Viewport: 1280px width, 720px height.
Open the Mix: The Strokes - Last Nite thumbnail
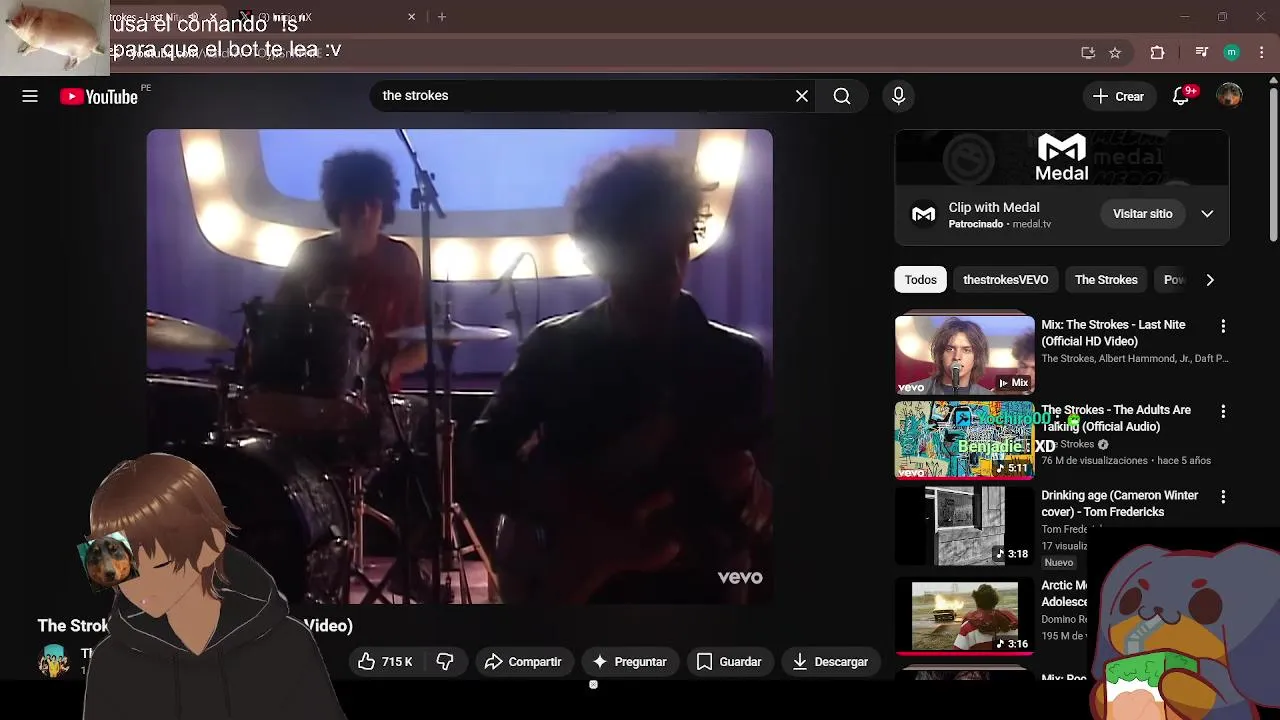tap(964, 354)
